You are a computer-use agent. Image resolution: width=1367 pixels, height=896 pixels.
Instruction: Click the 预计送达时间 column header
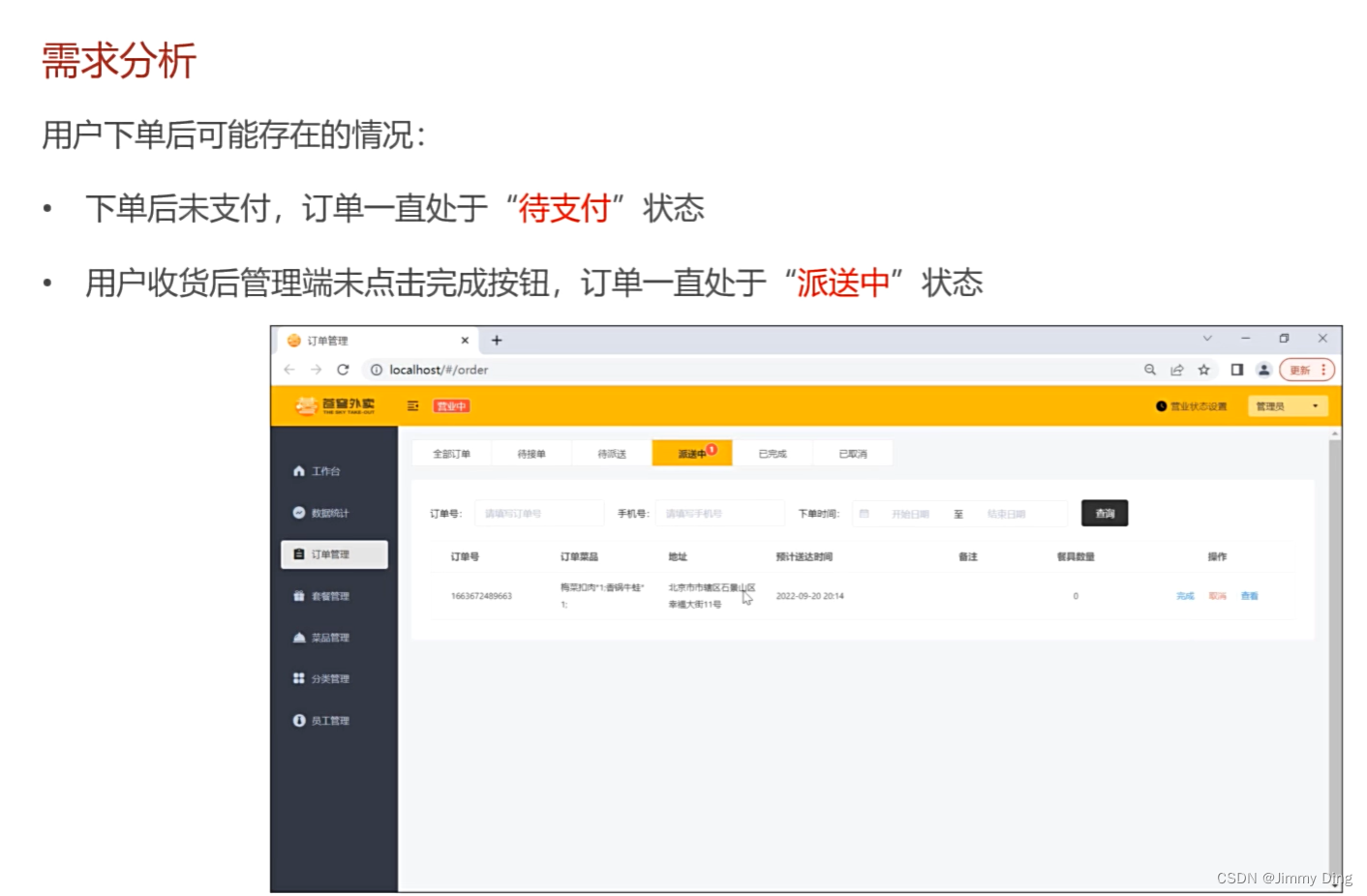(804, 556)
